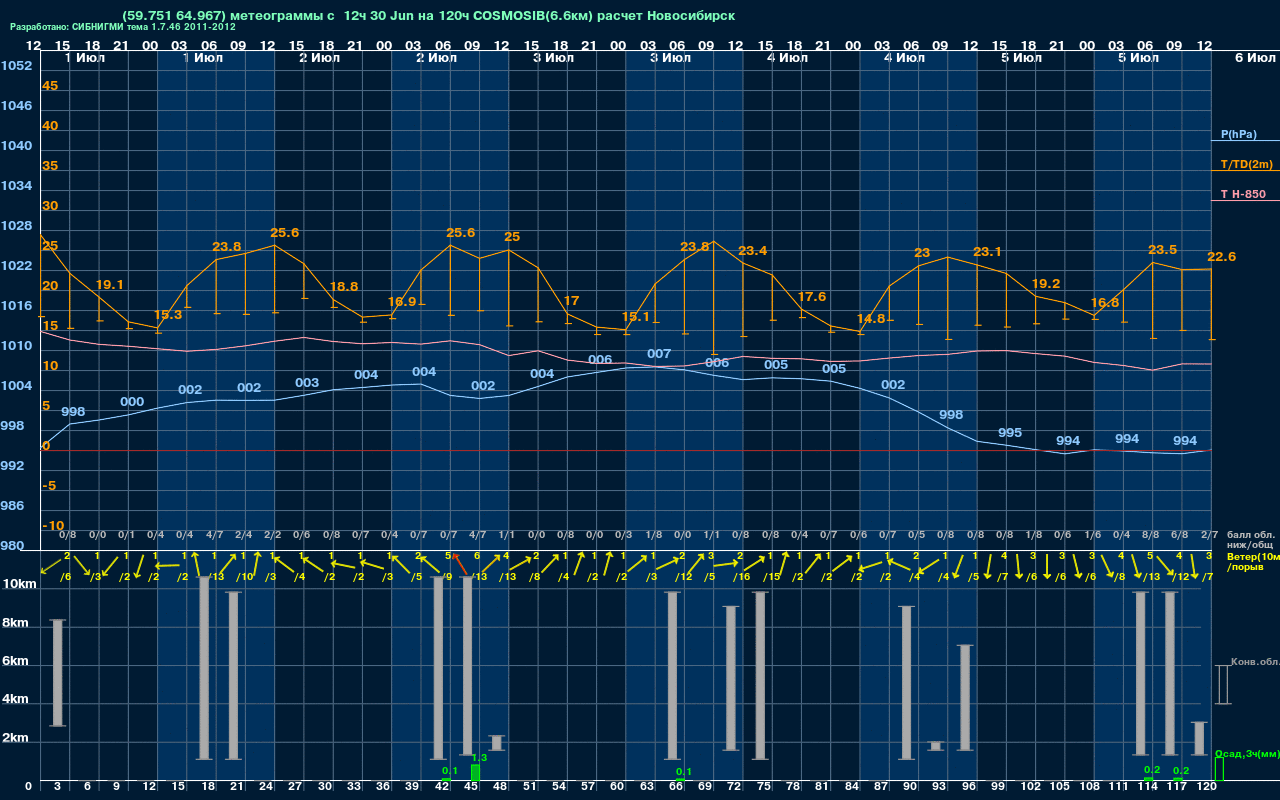Click the 17.6 temperature label
This screenshot has height=800, width=1280.
pyautogui.click(x=812, y=297)
